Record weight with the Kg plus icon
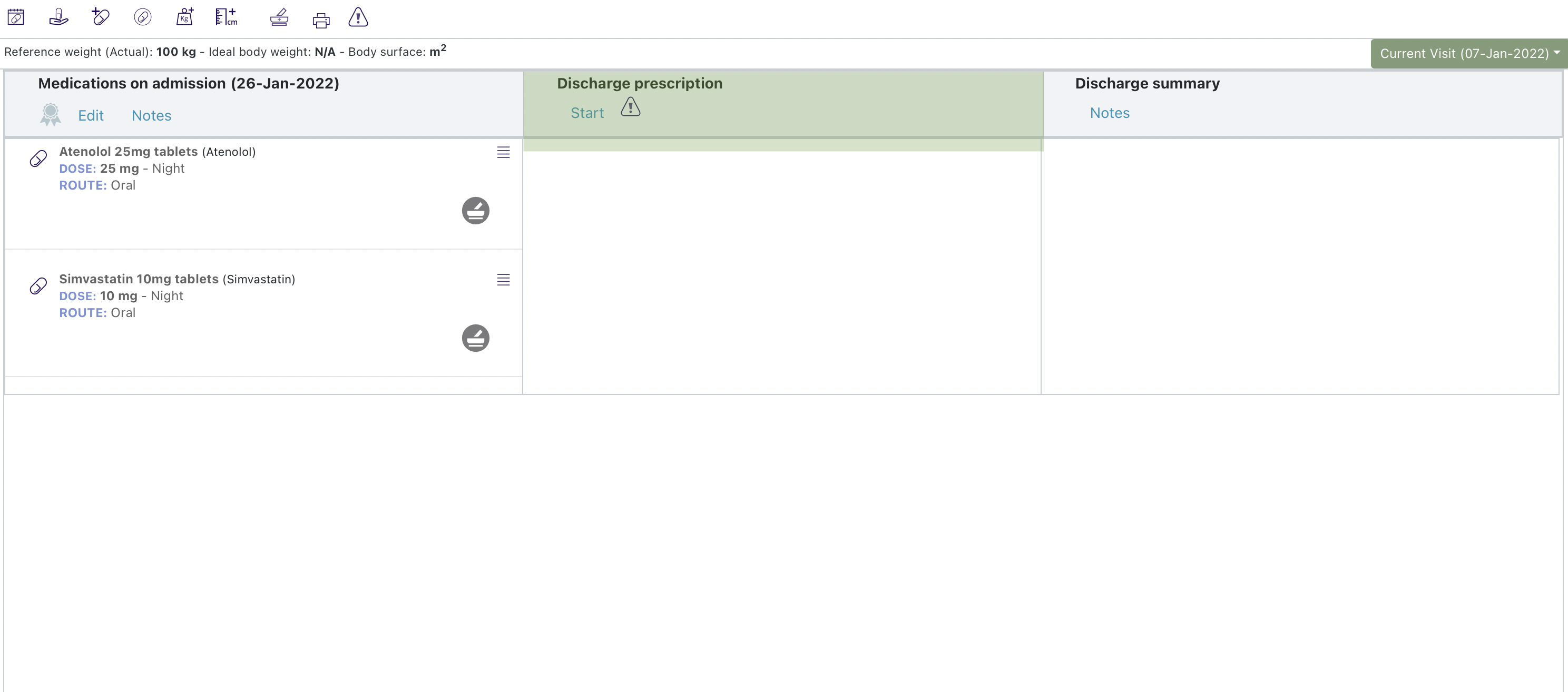This screenshot has height=692, width=1568. 184,17
